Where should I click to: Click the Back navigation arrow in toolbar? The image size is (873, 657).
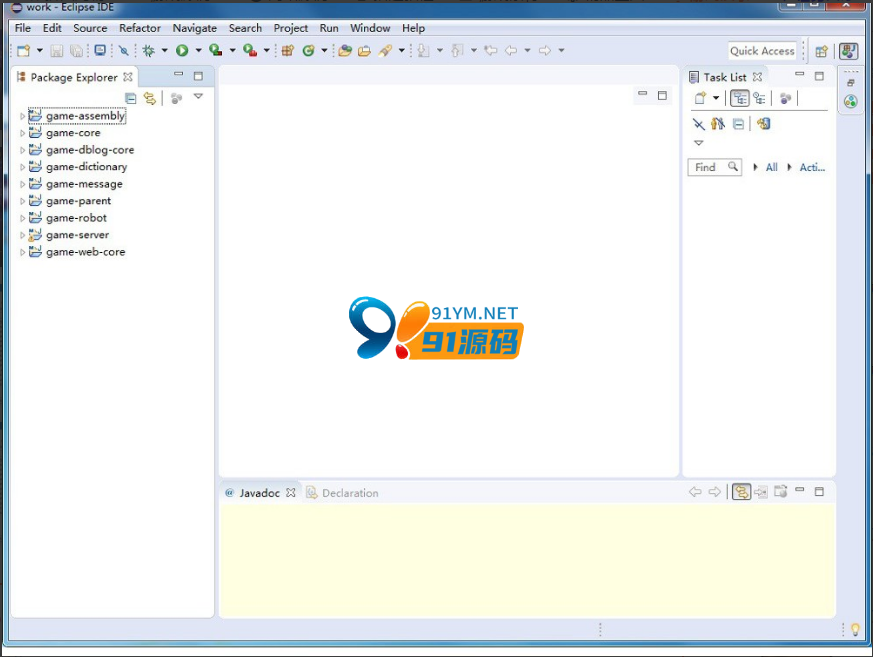point(511,51)
